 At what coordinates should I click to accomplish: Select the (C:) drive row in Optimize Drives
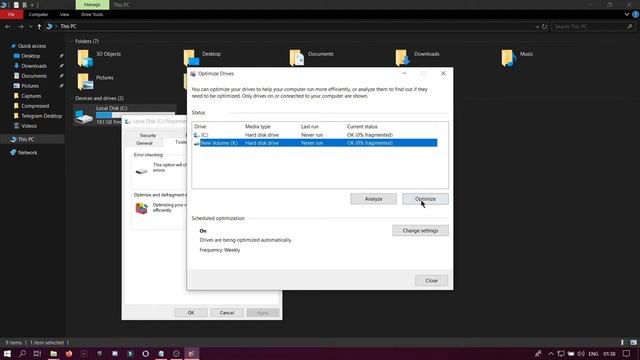(x=315, y=135)
